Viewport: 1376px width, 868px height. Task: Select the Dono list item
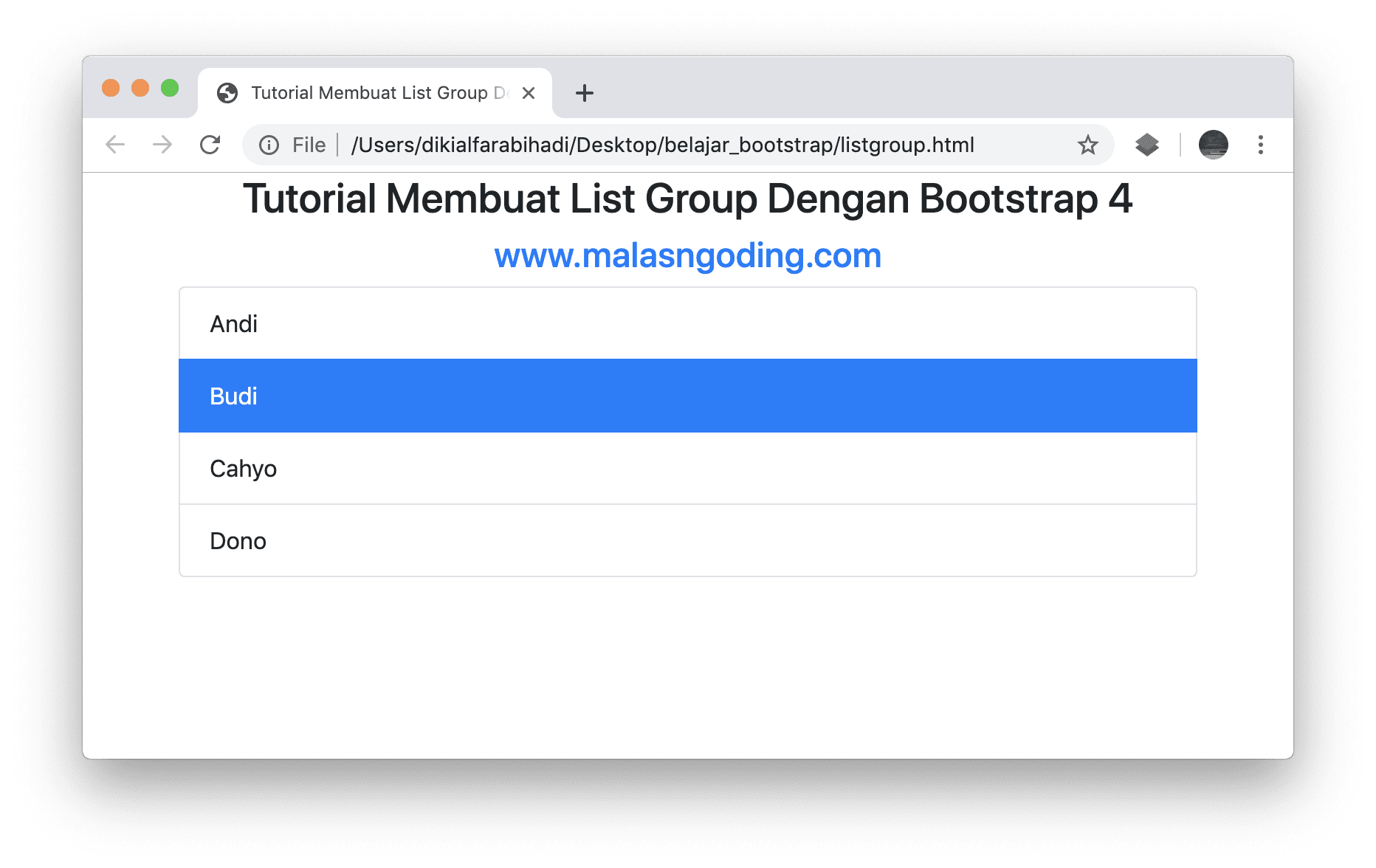coord(687,540)
